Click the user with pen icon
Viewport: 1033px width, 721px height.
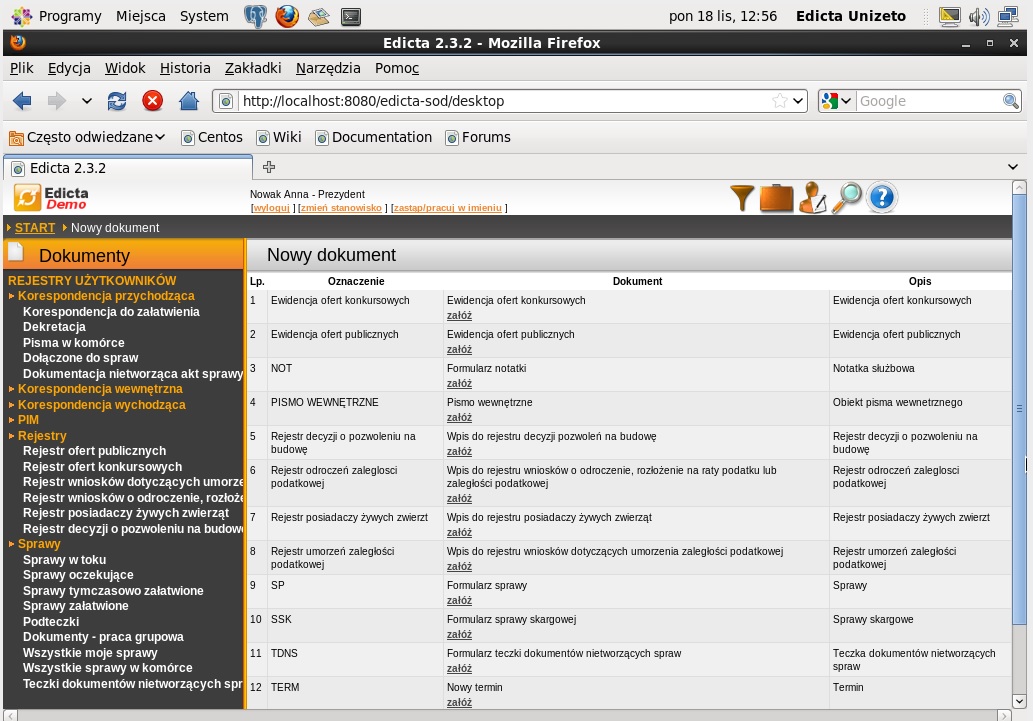[x=813, y=198]
